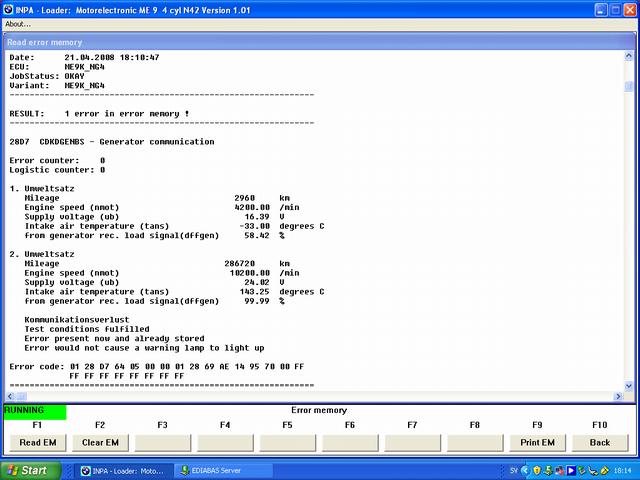Expand hidden tray icons with the arrow
Image resolution: width=640 pixels, height=480 pixels.
[x=525, y=470]
